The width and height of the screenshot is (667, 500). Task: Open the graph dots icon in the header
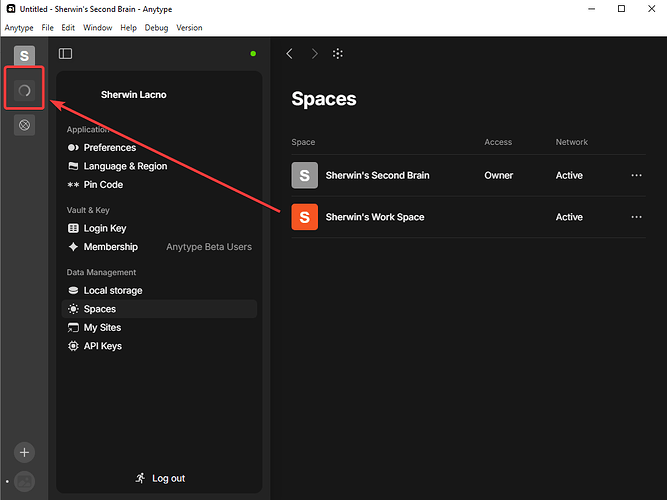click(338, 54)
